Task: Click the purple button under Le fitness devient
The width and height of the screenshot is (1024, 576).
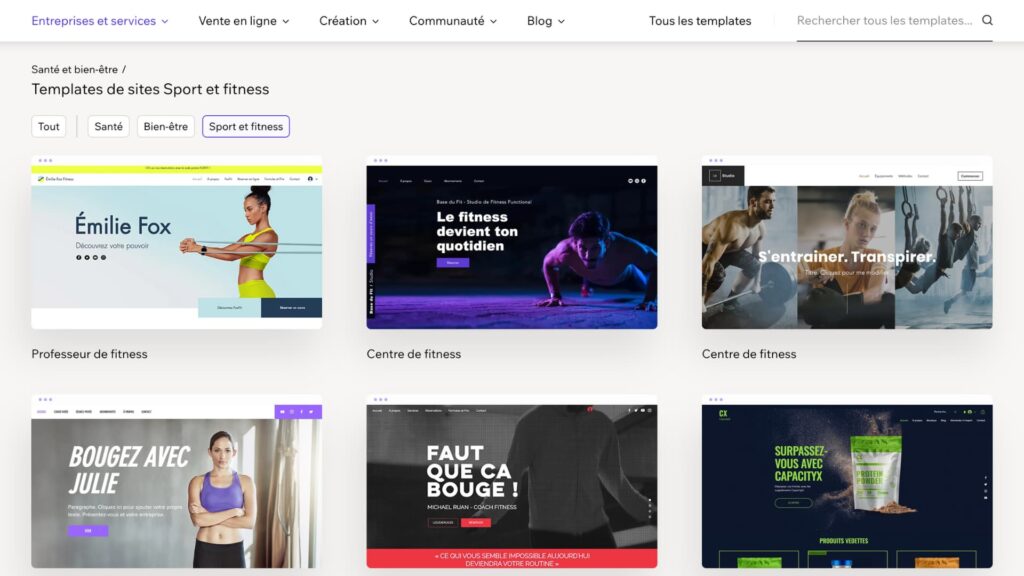Action: coord(453,263)
